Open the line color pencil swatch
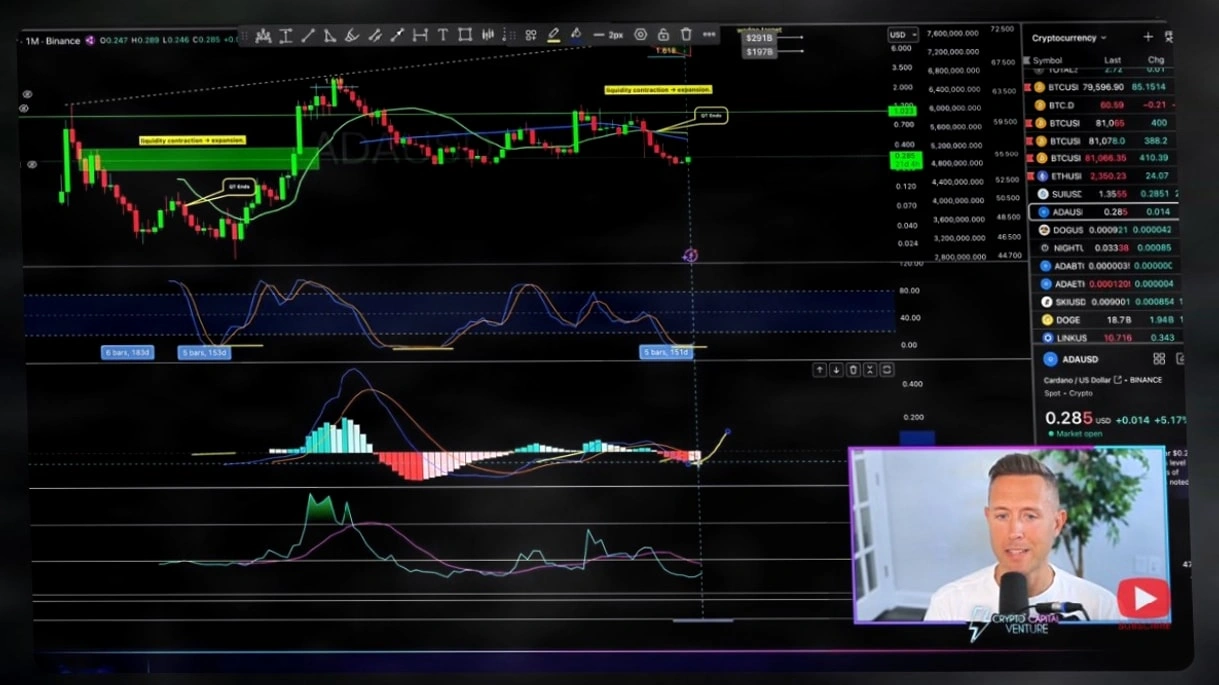This screenshot has width=1219, height=685. (554, 35)
